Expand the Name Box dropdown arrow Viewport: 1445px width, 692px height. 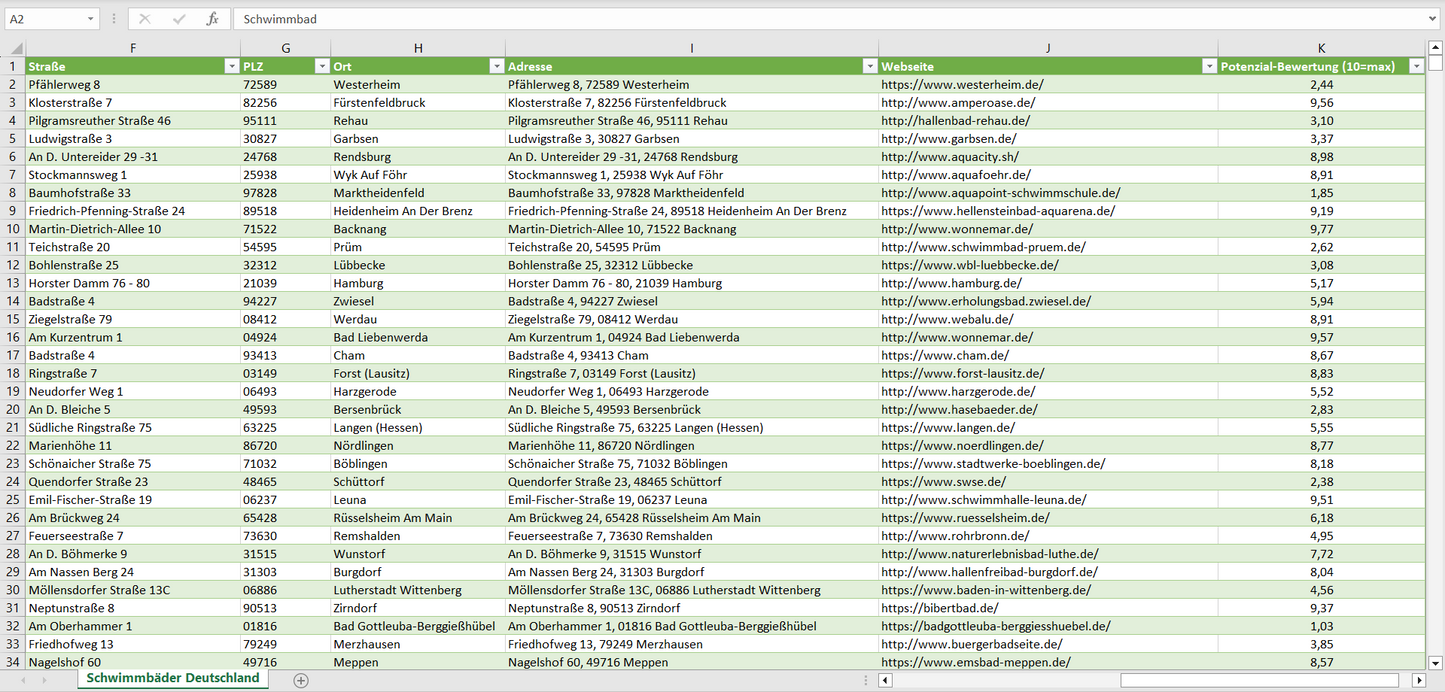point(91,19)
